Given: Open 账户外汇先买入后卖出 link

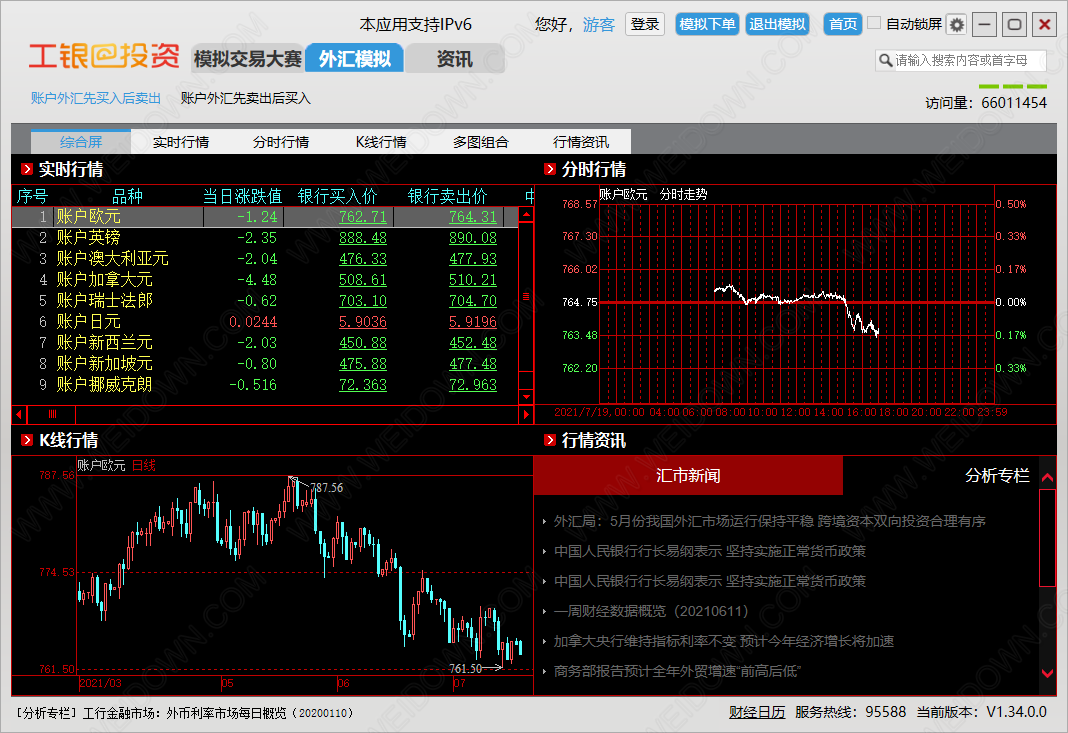Looking at the screenshot, I should pos(96,98).
